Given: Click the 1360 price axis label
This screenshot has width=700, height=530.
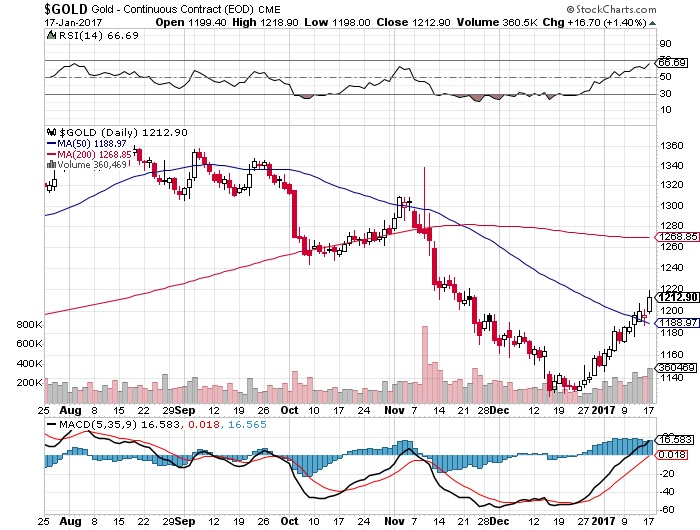Looking at the screenshot, I should tap(671, 146).
